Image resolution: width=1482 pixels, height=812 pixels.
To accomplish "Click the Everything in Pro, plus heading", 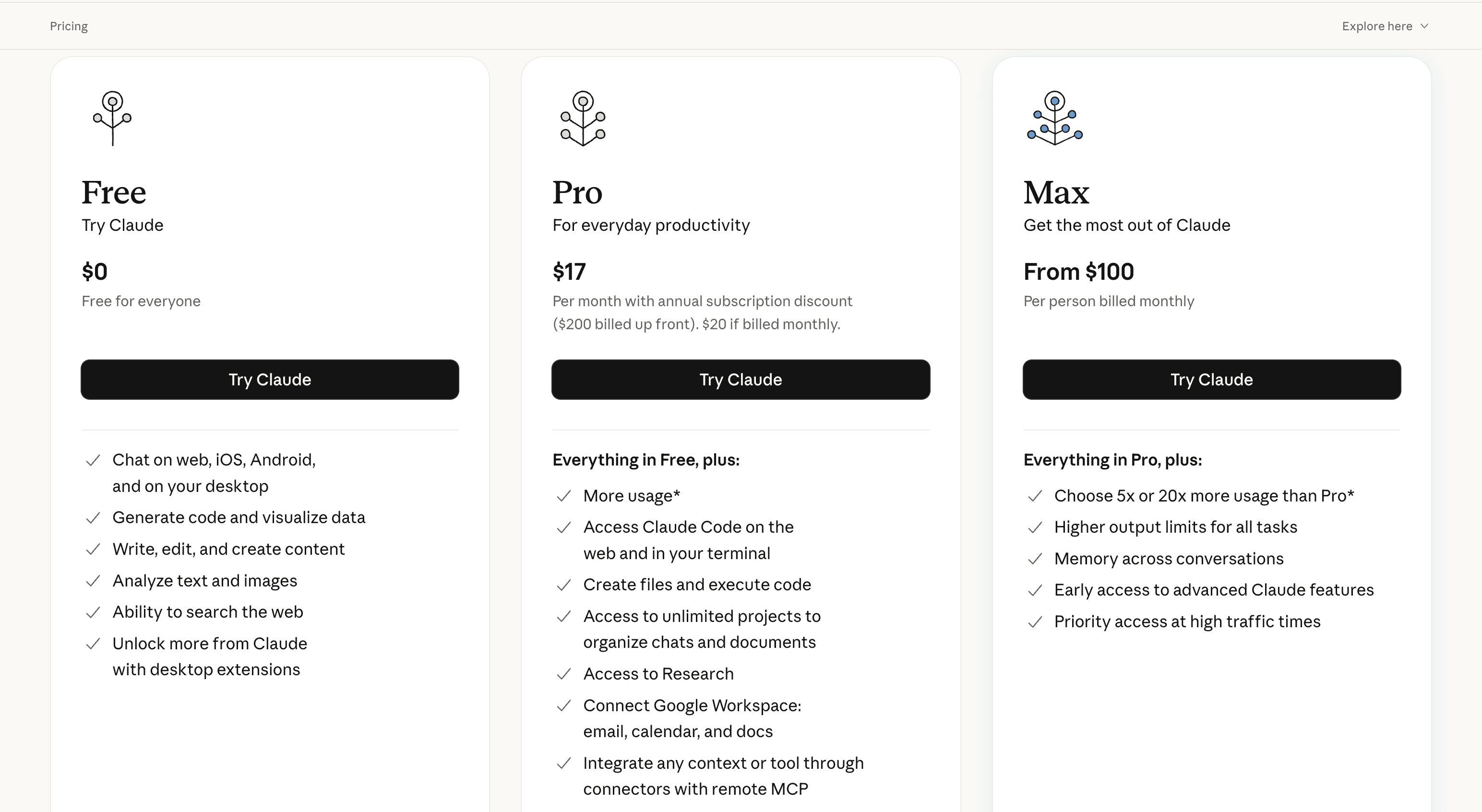I will pos(1112,460).
